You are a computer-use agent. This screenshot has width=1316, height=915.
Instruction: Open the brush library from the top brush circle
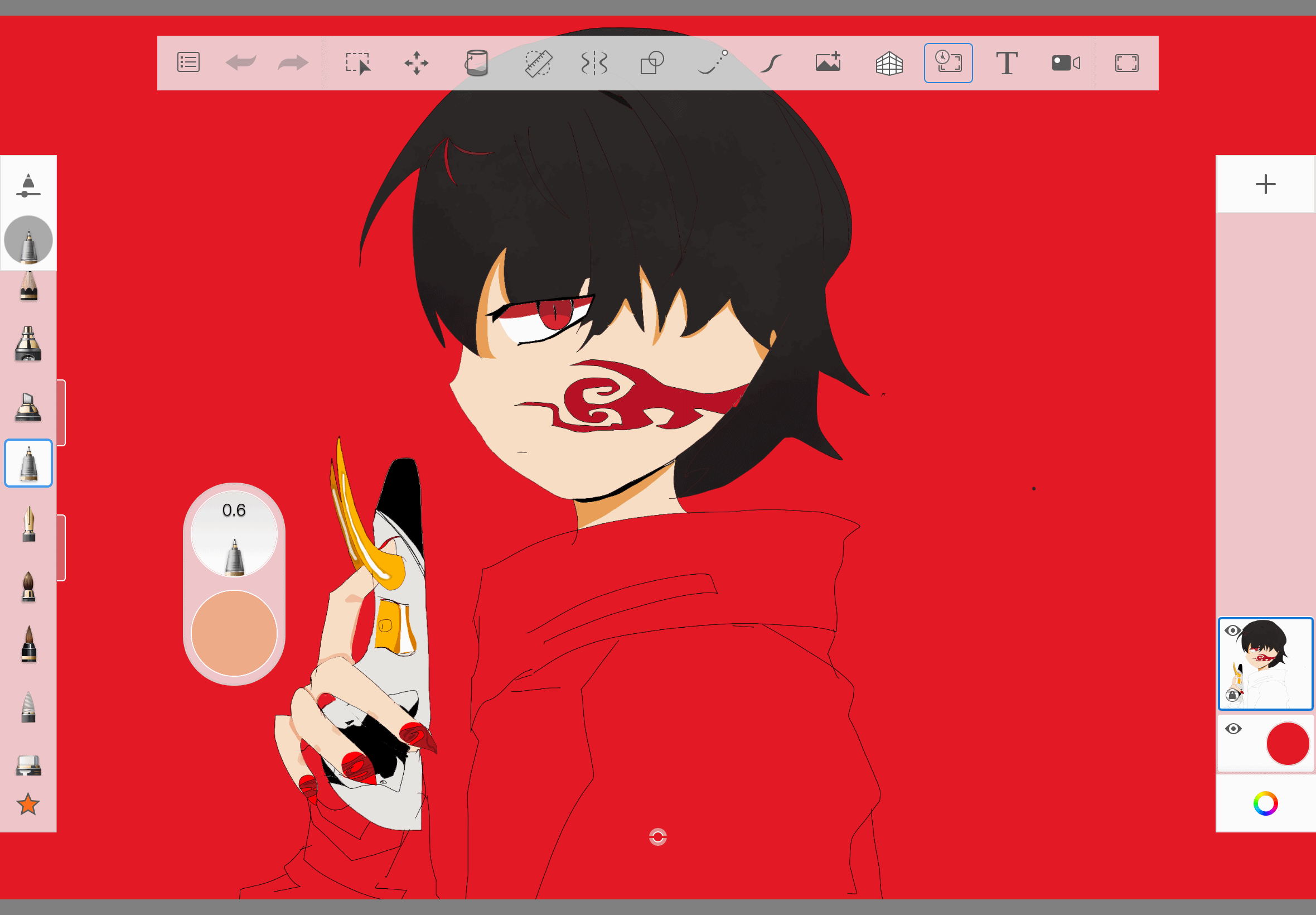pyautogui.click(x=28, y=240)
